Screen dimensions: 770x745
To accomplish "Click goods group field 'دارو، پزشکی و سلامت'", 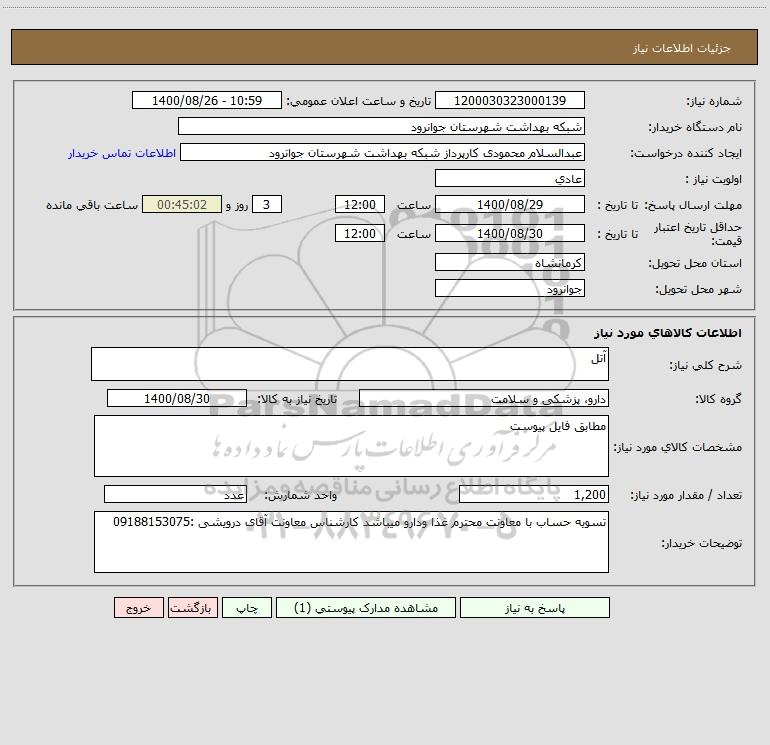I will pyautogui.click(x=484, y=398).
